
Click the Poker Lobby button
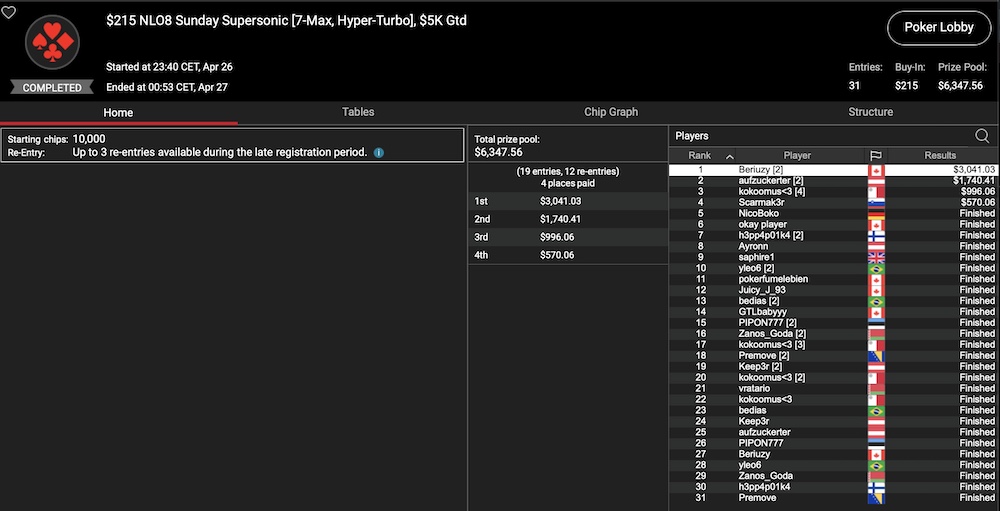click(x=937, y=27)
